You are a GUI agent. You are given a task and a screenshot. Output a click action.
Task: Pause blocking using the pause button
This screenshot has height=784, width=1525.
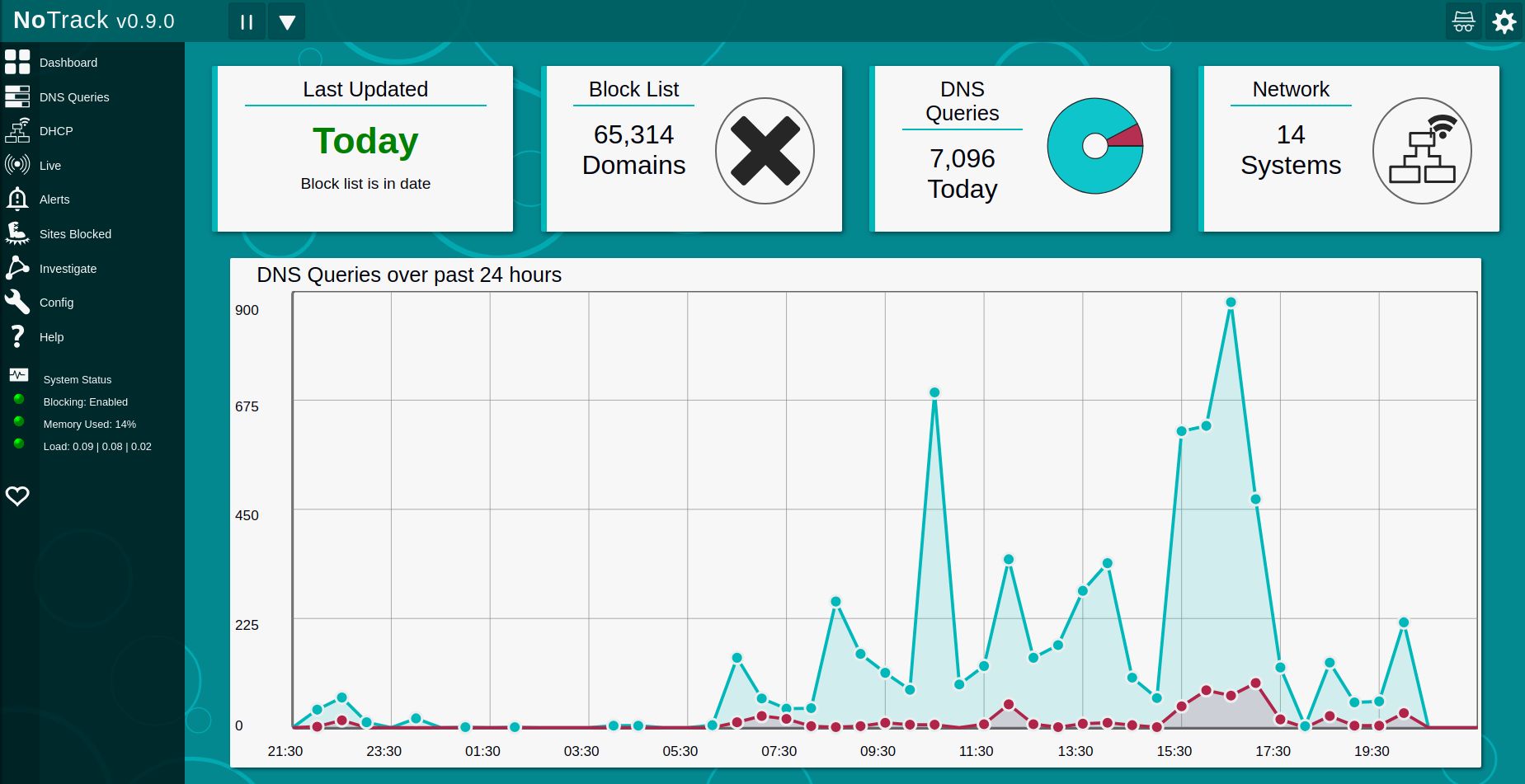[246, 21]
